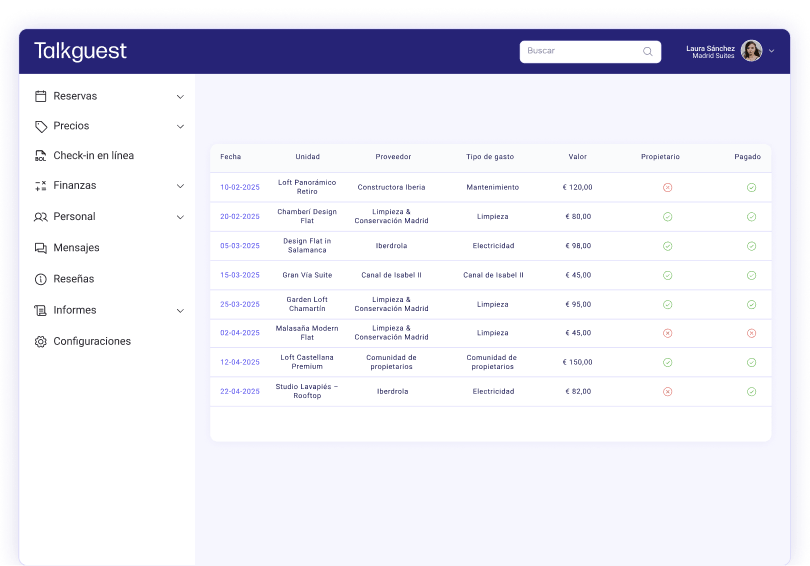This screenshot has height=566, width=810.
Task: Select the Constructora Iberia provider cell
Action: pyautogui.click(x=391, y=187)
